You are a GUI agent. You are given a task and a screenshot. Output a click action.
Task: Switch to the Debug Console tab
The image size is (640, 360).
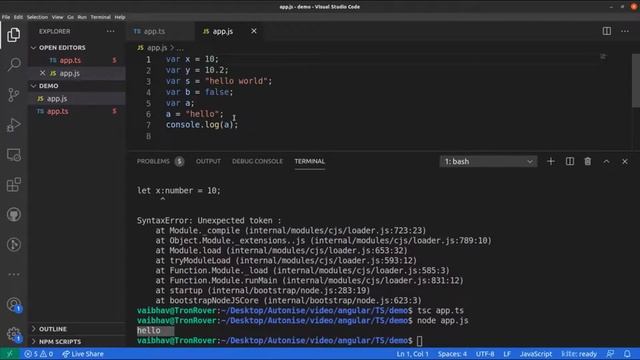pyautogui.click(x=257, y=161)
